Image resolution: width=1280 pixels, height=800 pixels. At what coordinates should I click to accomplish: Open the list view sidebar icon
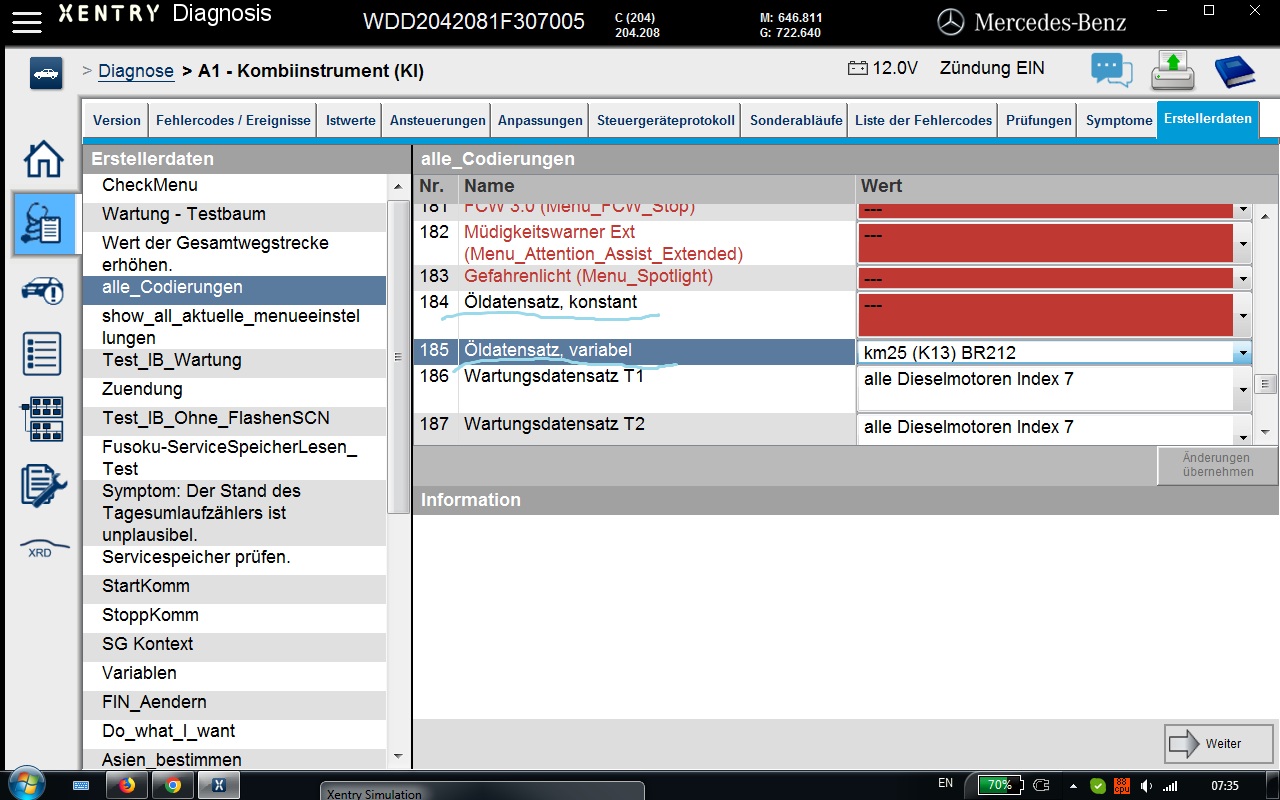pos(43,354)
